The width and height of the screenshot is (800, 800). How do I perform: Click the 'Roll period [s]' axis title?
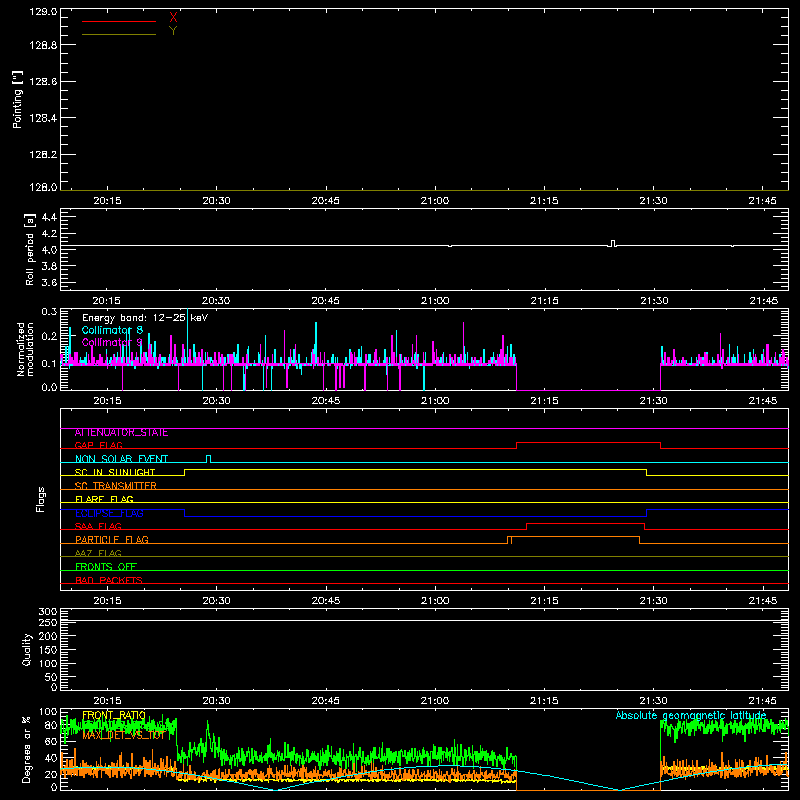[x=30, y=249]
